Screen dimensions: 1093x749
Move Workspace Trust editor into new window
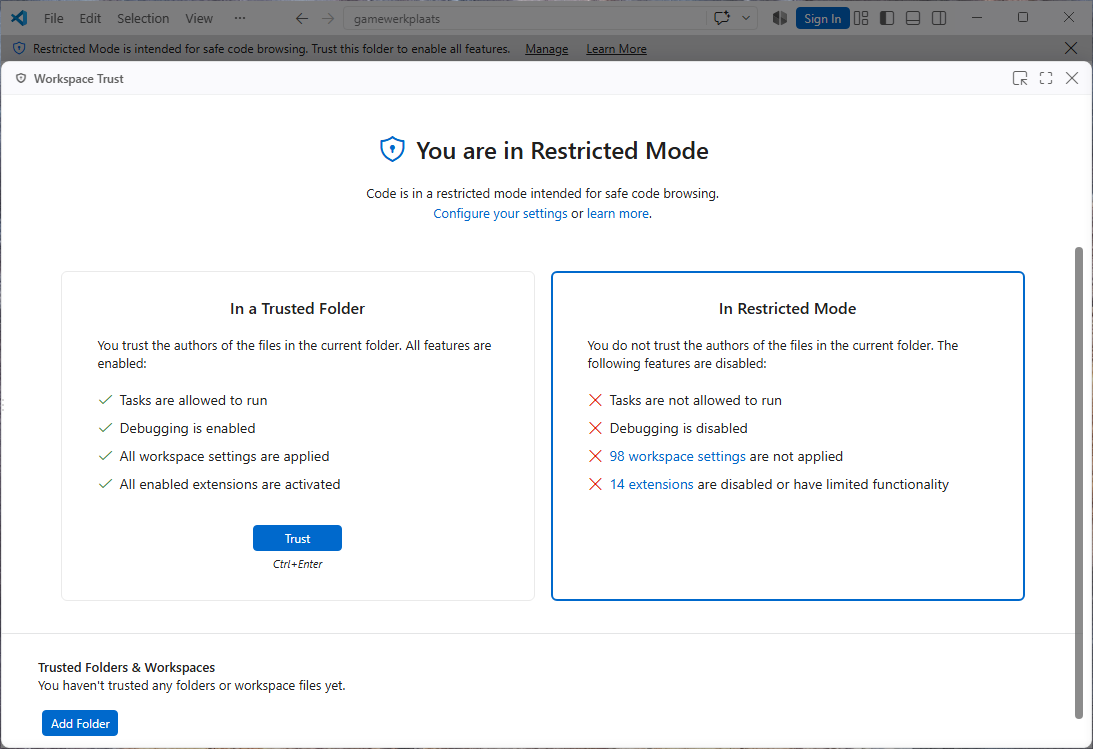1020,78
